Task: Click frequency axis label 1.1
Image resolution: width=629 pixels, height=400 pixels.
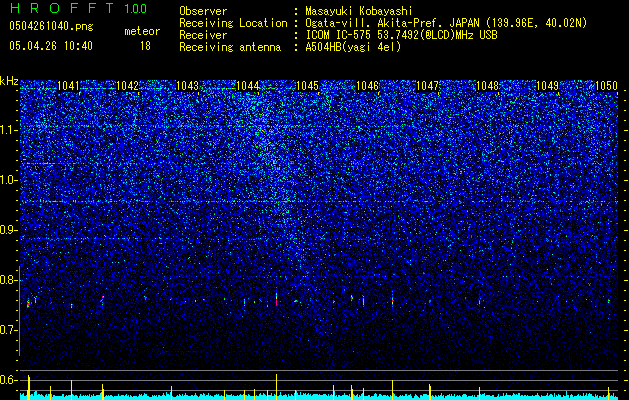Action: 9,130
